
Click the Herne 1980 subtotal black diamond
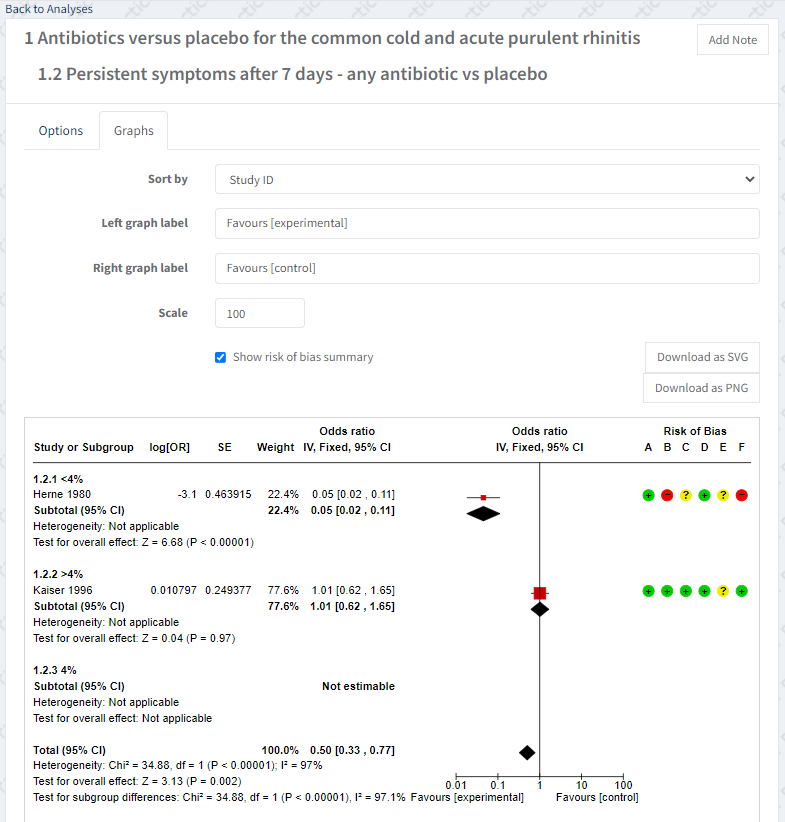pyautogui.click(x=483, y=513)
